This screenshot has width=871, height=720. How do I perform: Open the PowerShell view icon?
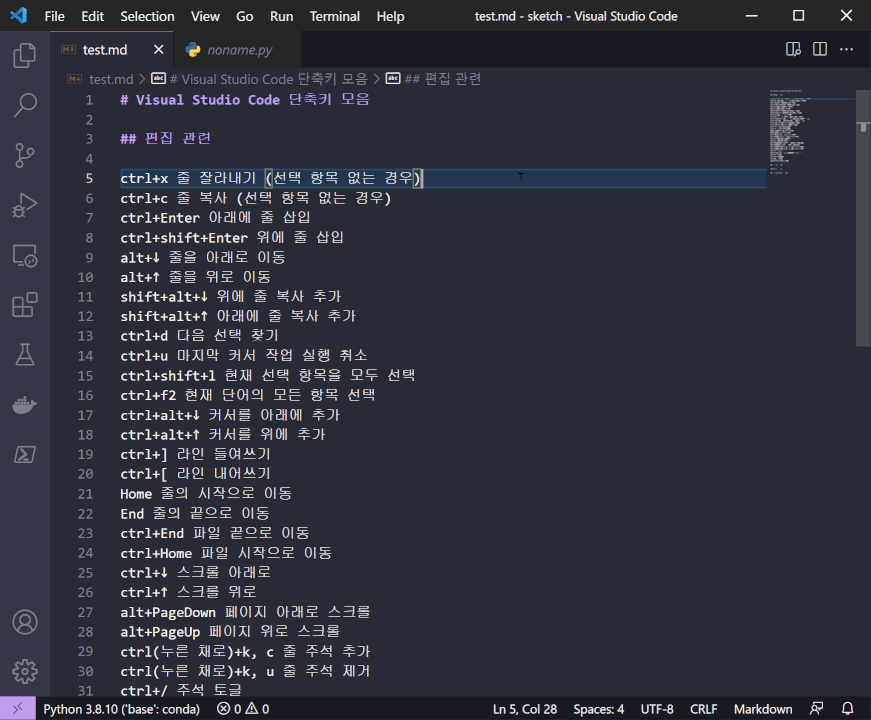click(x=24, y=454)
